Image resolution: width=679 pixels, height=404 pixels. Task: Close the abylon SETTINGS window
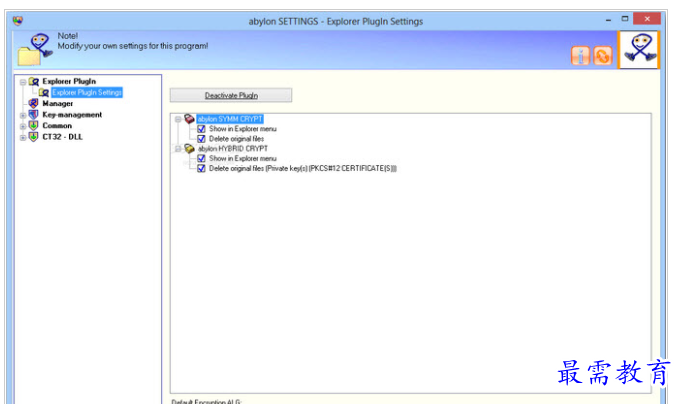[647, 19]
